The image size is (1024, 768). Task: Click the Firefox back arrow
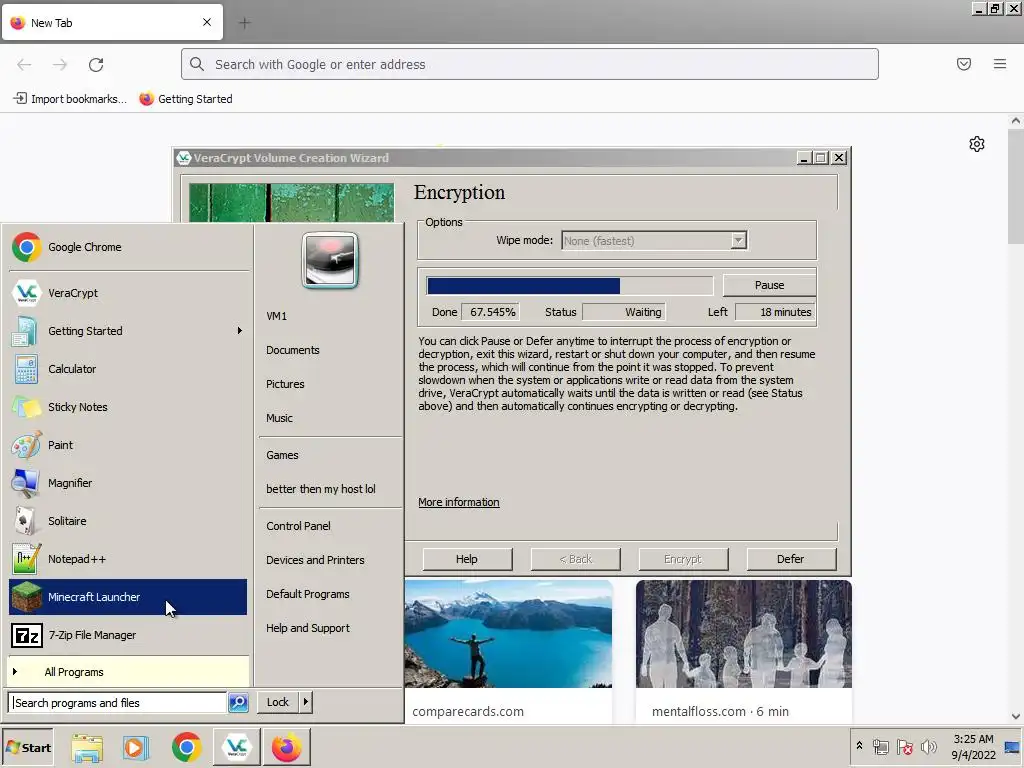tap(24, 65)
